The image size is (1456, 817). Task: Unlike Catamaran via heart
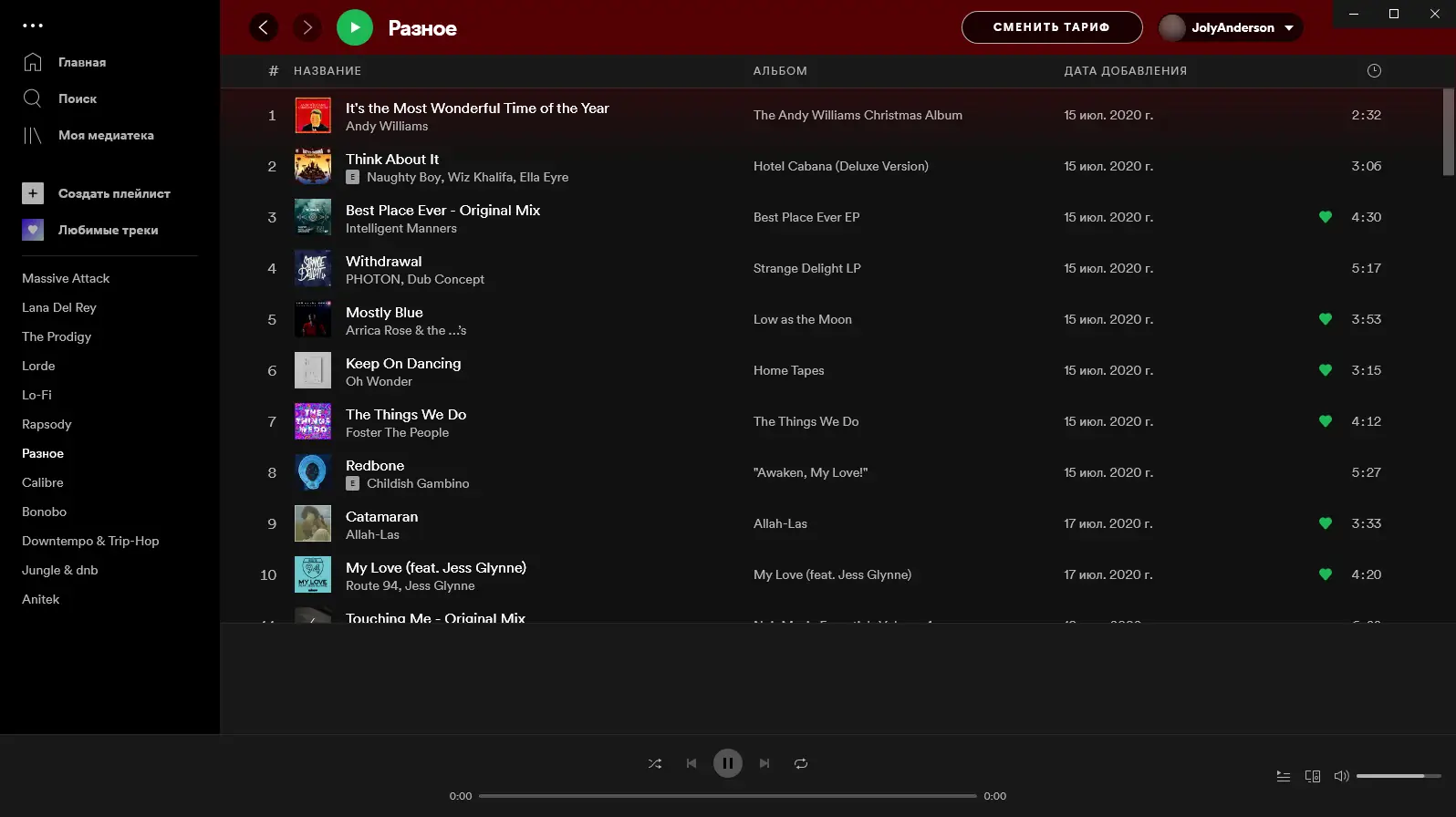(1326, 523)
